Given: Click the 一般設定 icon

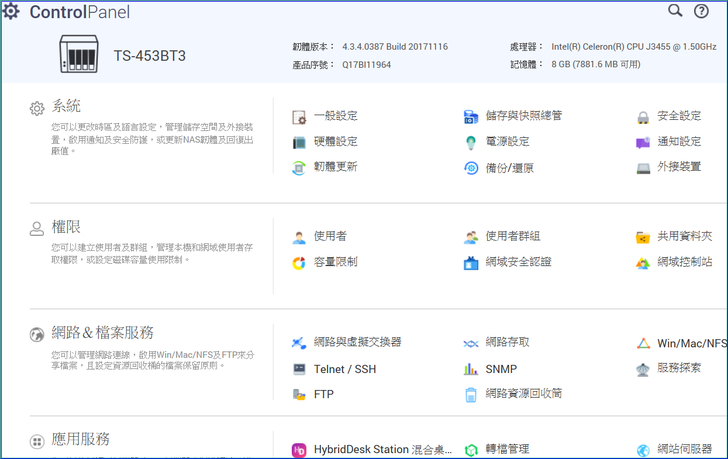Looking at the screenshot, I should (x=299, y=117).
